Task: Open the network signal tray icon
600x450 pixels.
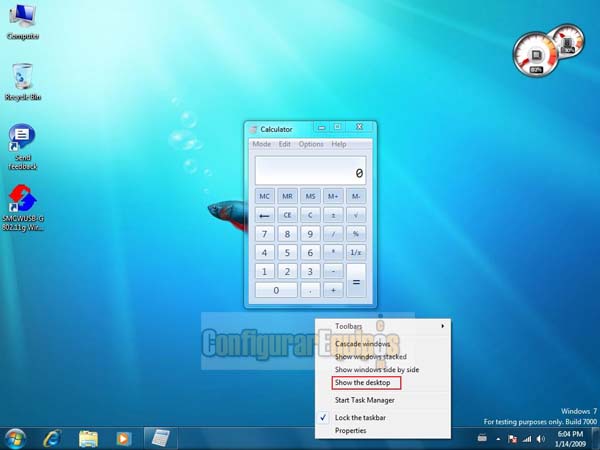Action: point(527,439)
